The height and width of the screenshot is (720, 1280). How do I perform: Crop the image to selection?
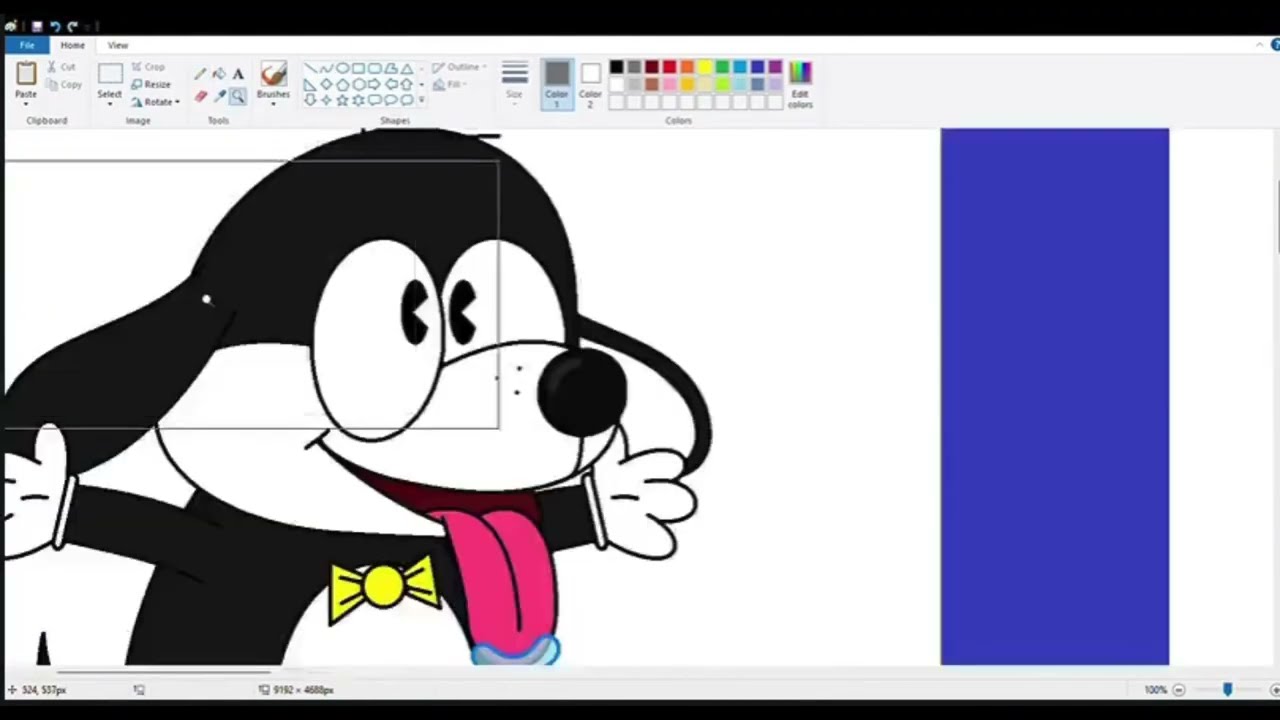(x=148, y=67)
